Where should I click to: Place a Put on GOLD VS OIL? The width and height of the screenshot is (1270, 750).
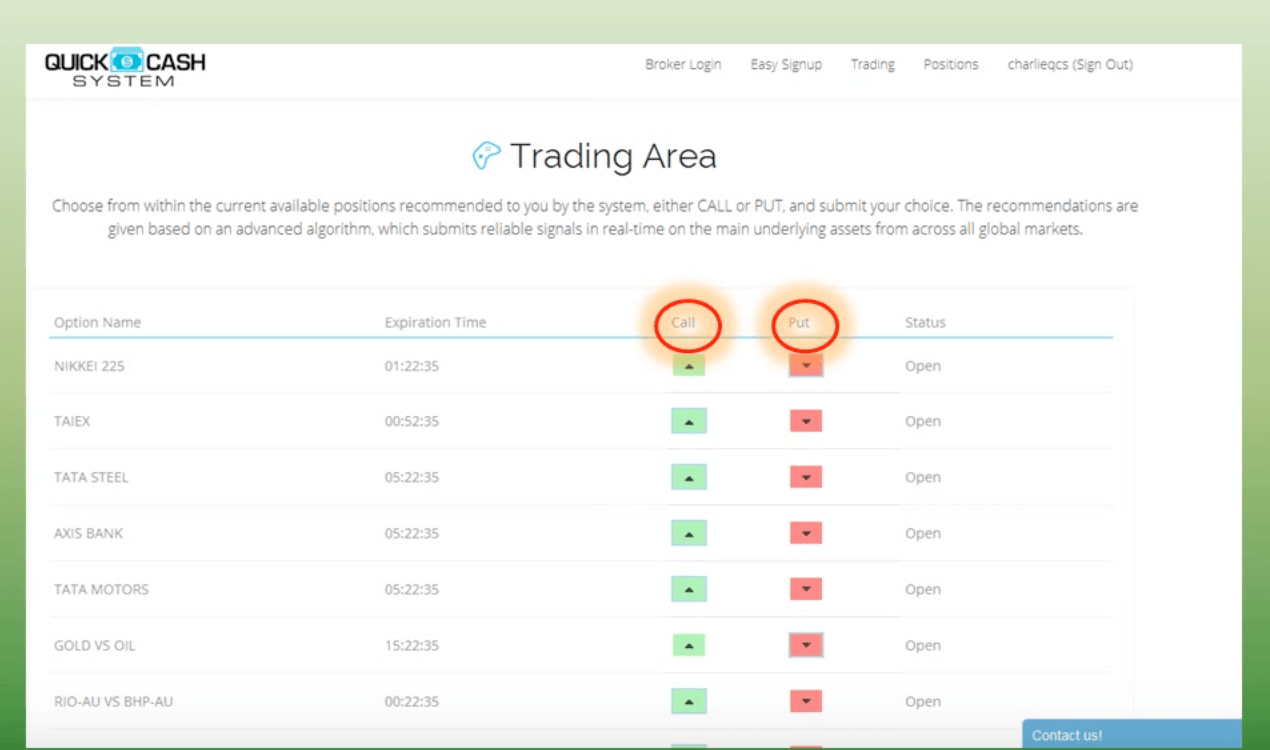point(806,646)
